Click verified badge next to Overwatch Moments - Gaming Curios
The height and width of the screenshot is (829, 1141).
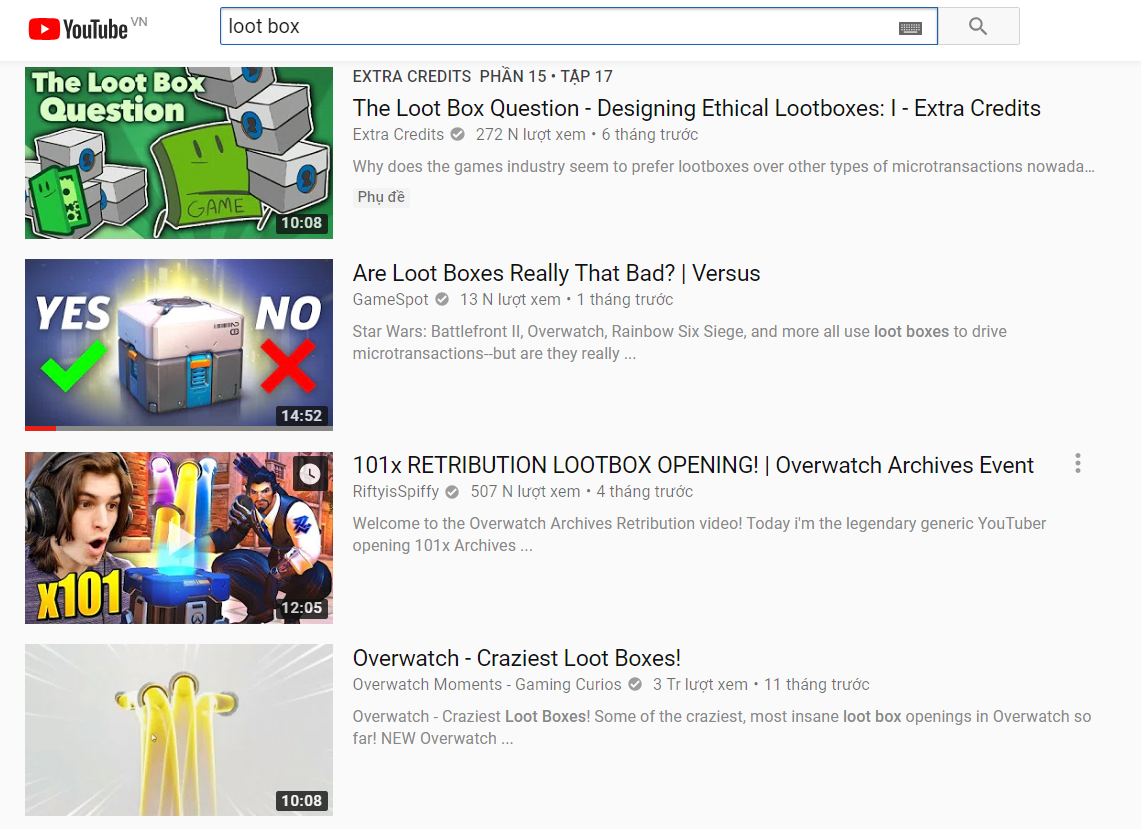click(635, 684)
